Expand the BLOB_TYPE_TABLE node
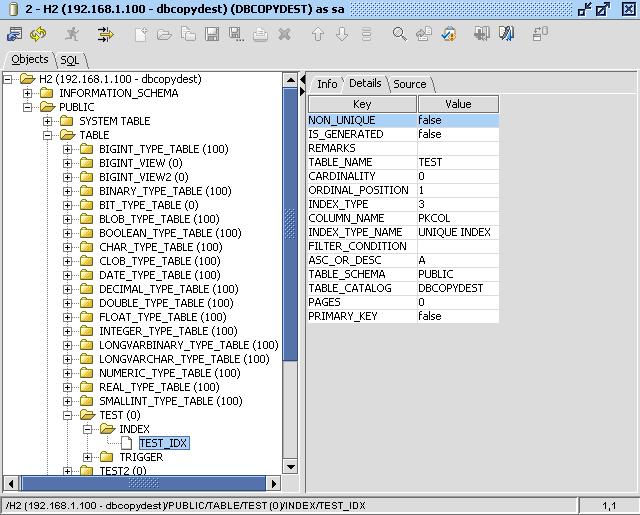This screenshot has width=640, height=515. pyautogui.click(x=68, y=219)
